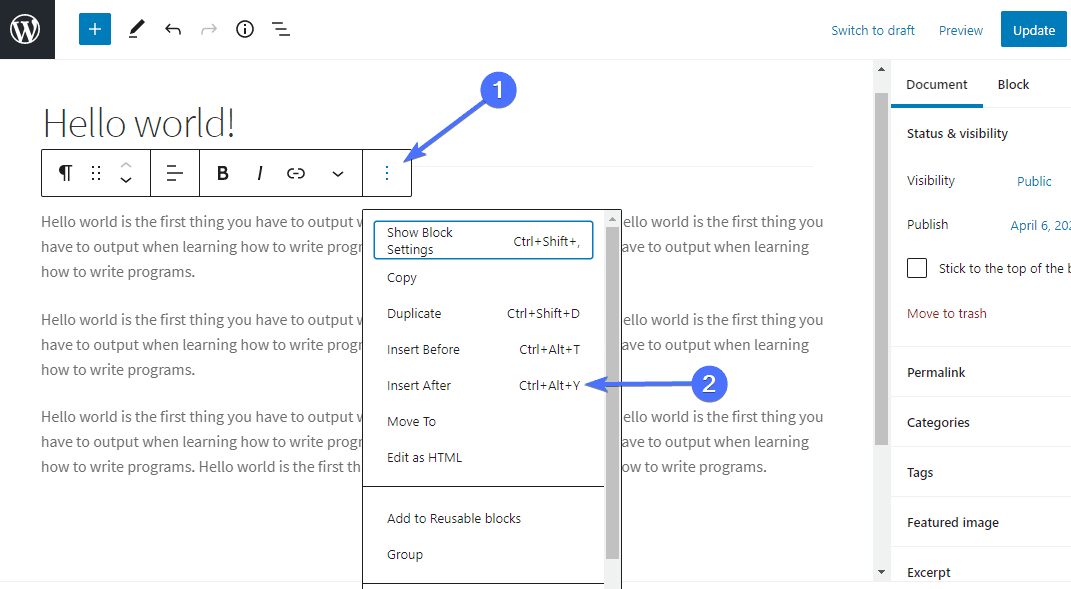Open the WordPress logo menu
The image size is (1071, 589).
pos(27,29)
